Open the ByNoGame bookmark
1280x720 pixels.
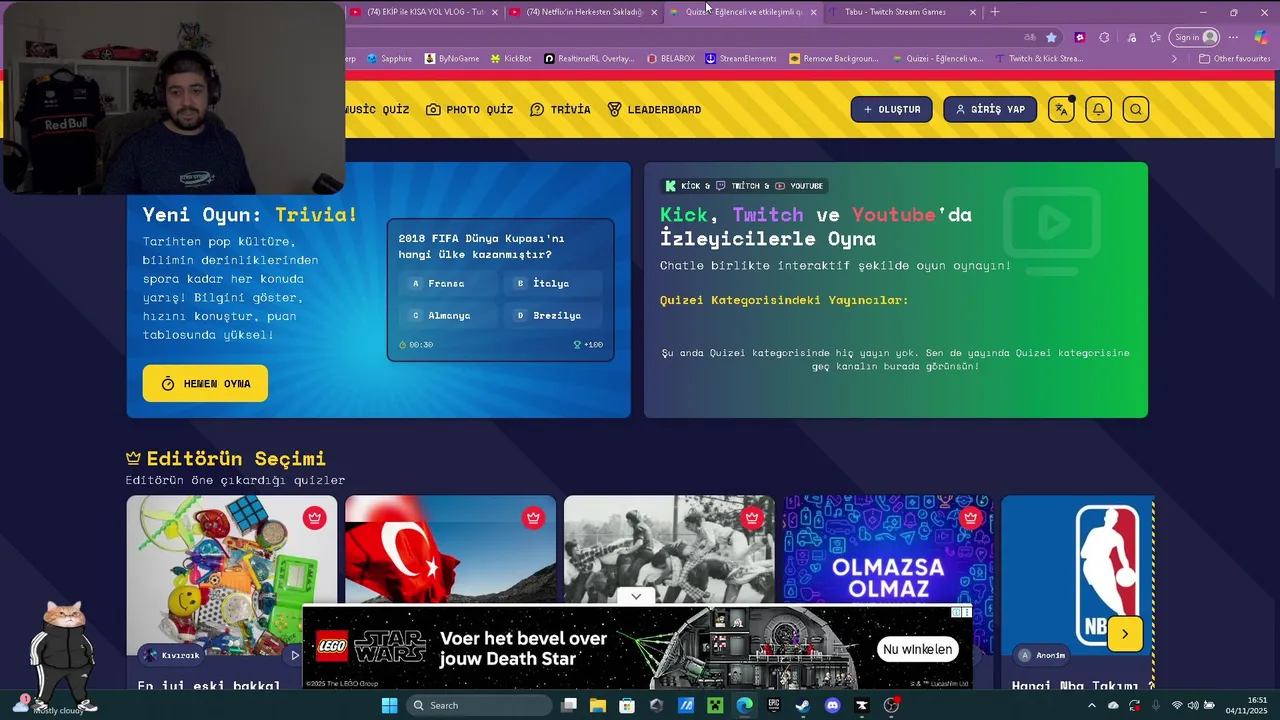click(x=451, y=58)
